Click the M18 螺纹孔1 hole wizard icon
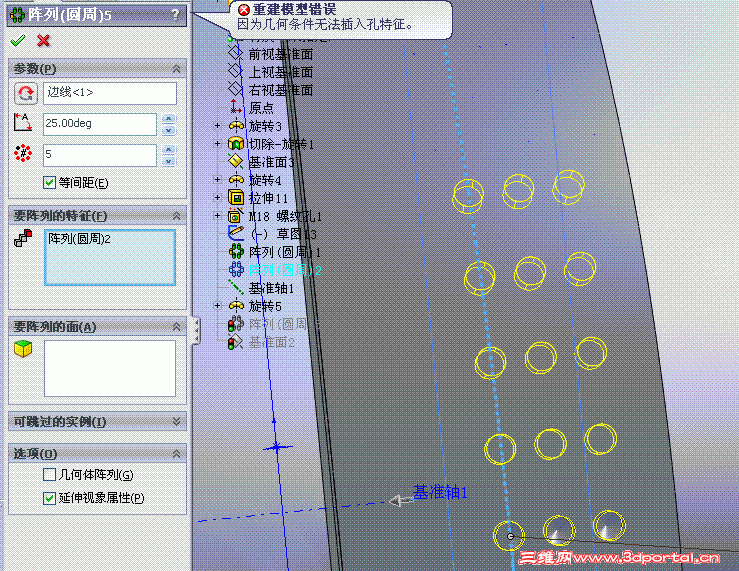Screen dimensions: 739x571 (236, 215)
